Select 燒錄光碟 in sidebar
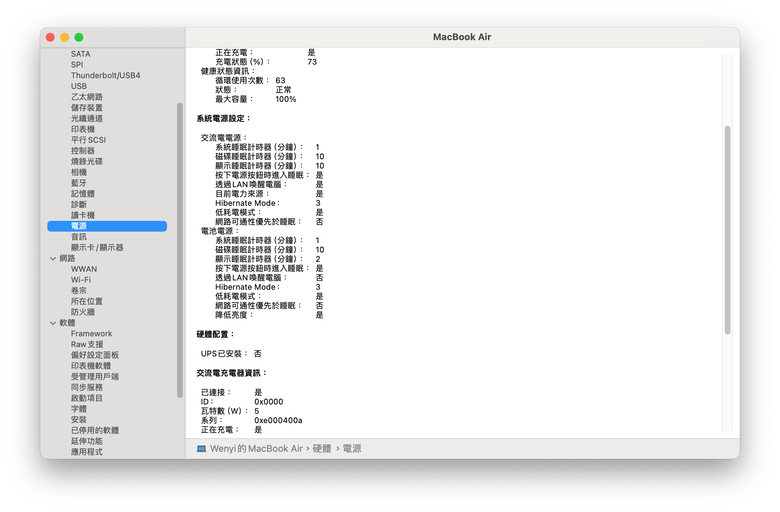 tap(87, 162)
